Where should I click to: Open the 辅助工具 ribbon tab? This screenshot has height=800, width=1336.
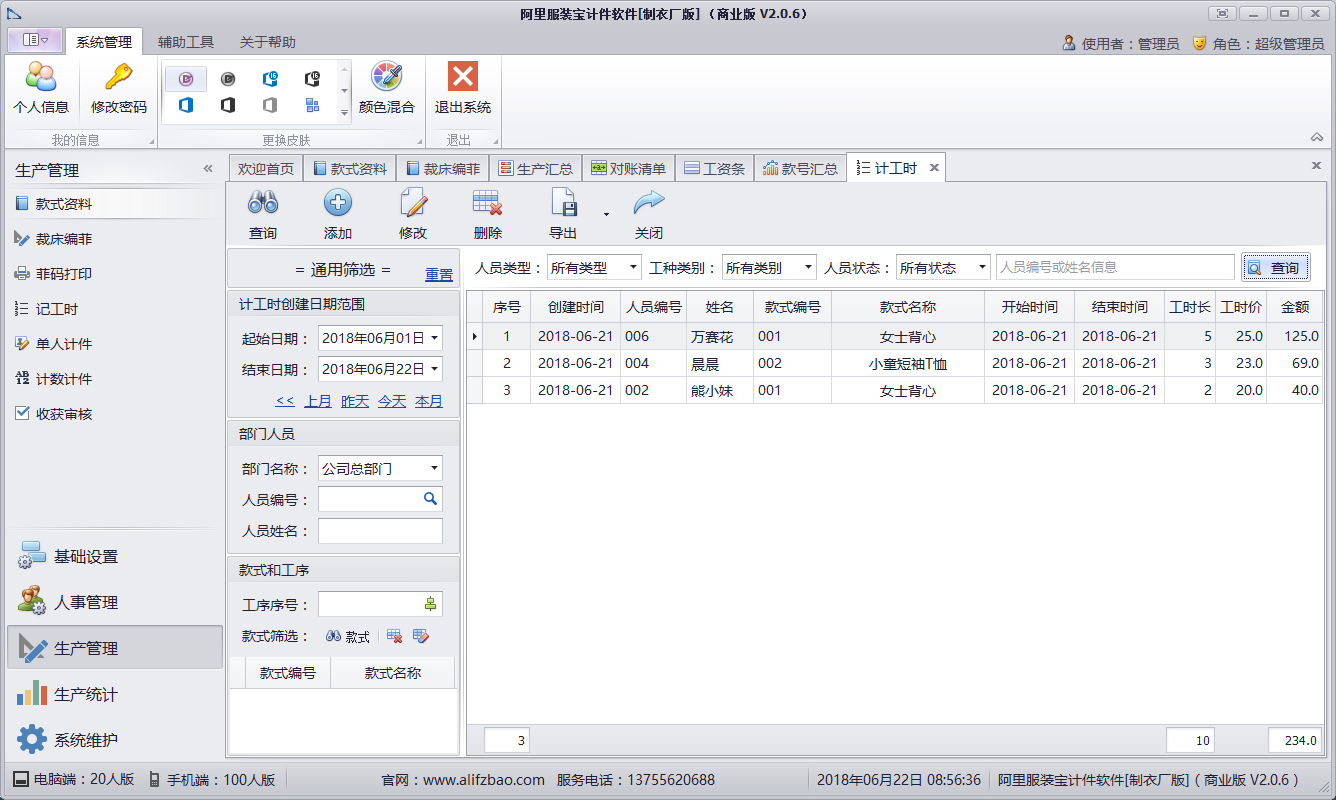186,42
